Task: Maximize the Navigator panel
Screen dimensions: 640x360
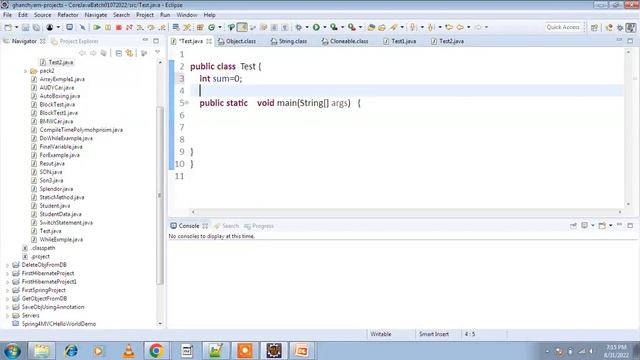Action: 156,41
